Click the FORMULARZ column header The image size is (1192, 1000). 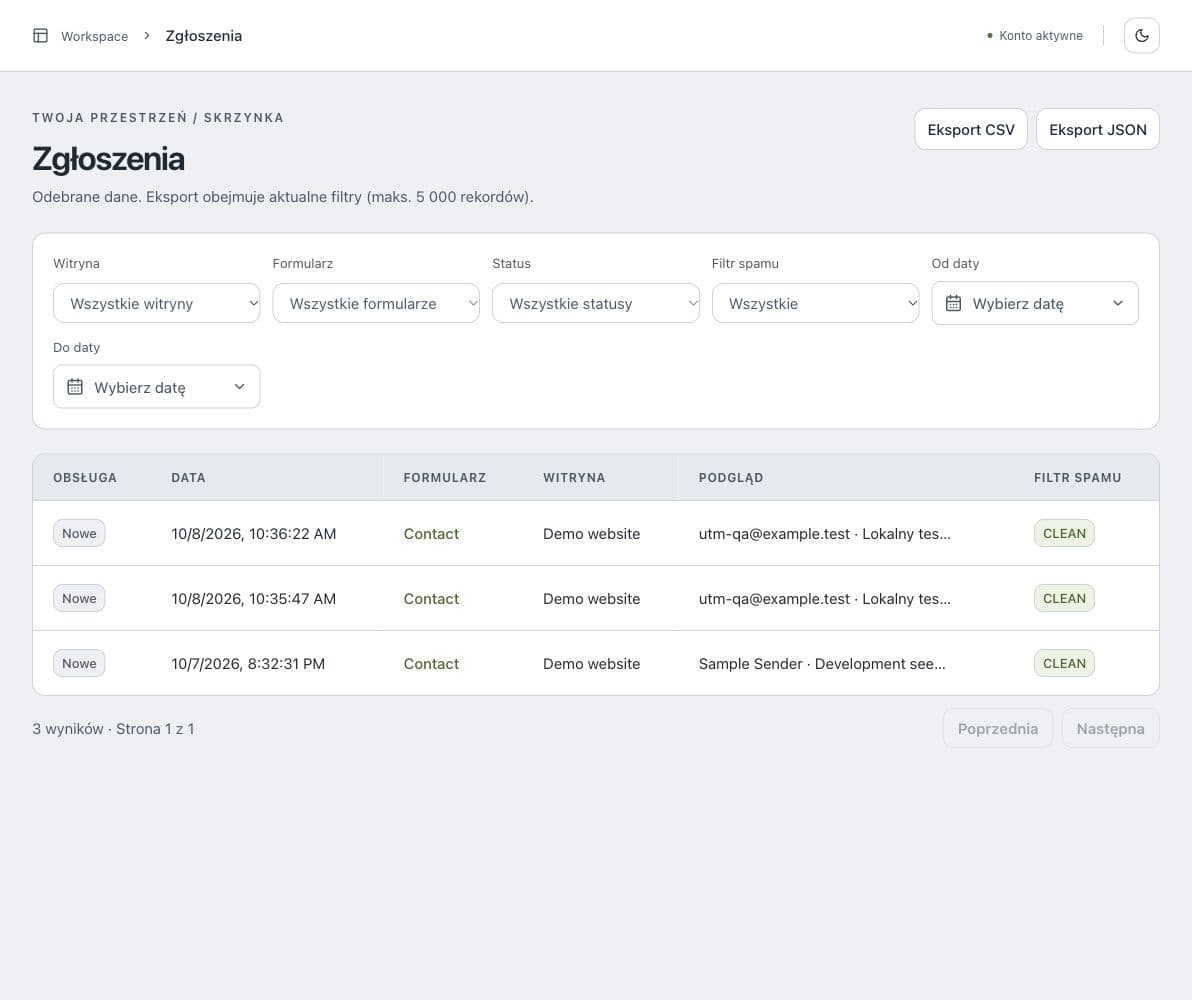pyautogui.click(x=445, y=478)
